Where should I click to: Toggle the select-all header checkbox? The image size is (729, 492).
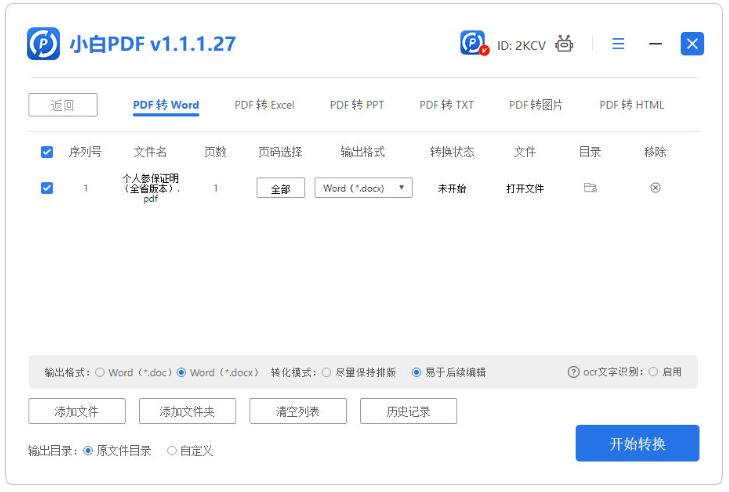tap(47, 152)
